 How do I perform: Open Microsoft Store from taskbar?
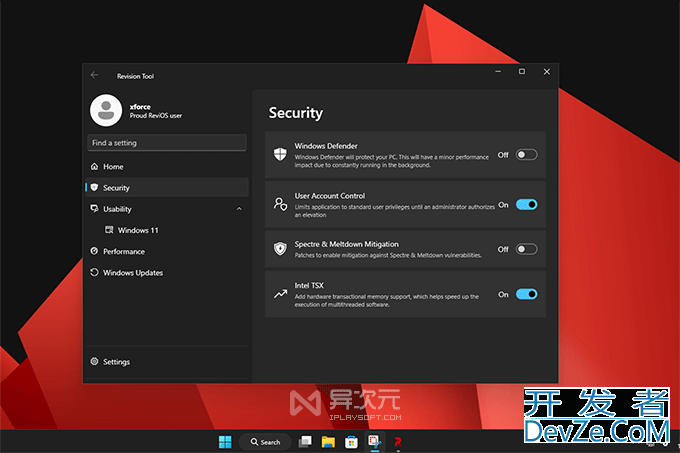pos(351,442)
